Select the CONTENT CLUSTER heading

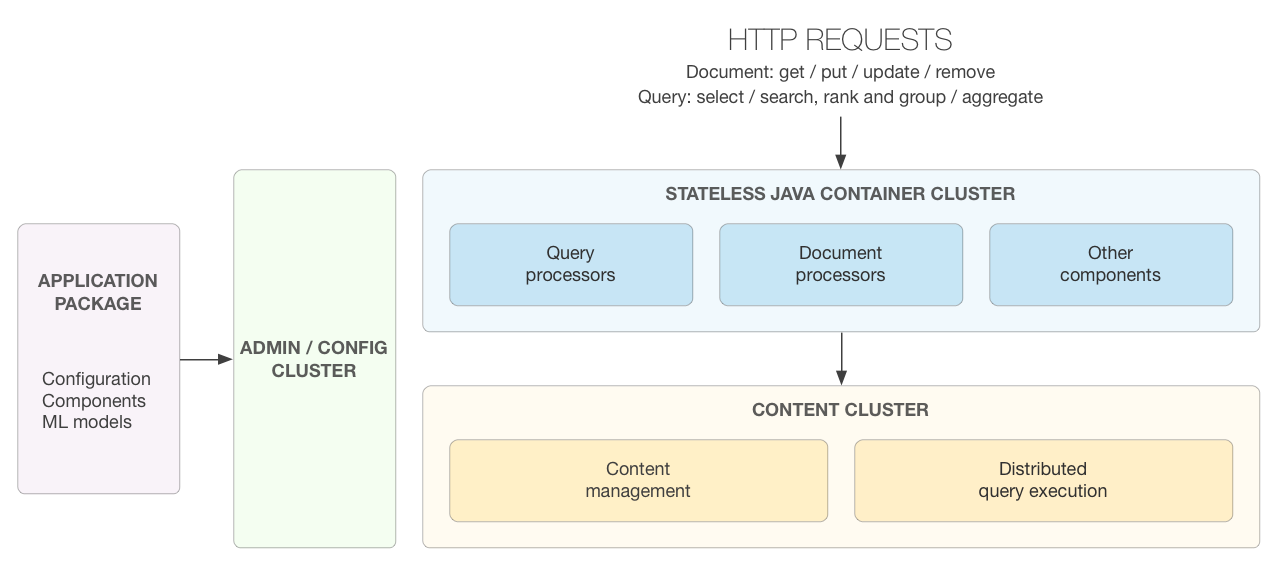840,410
